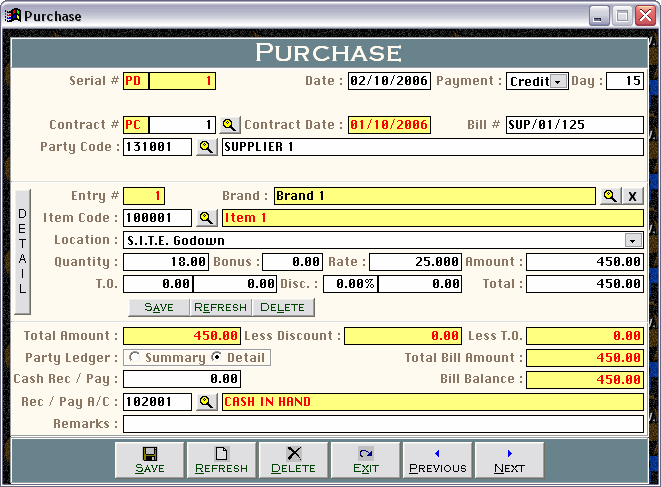Click the Bill Balance value 450.00

pos(585,380)
